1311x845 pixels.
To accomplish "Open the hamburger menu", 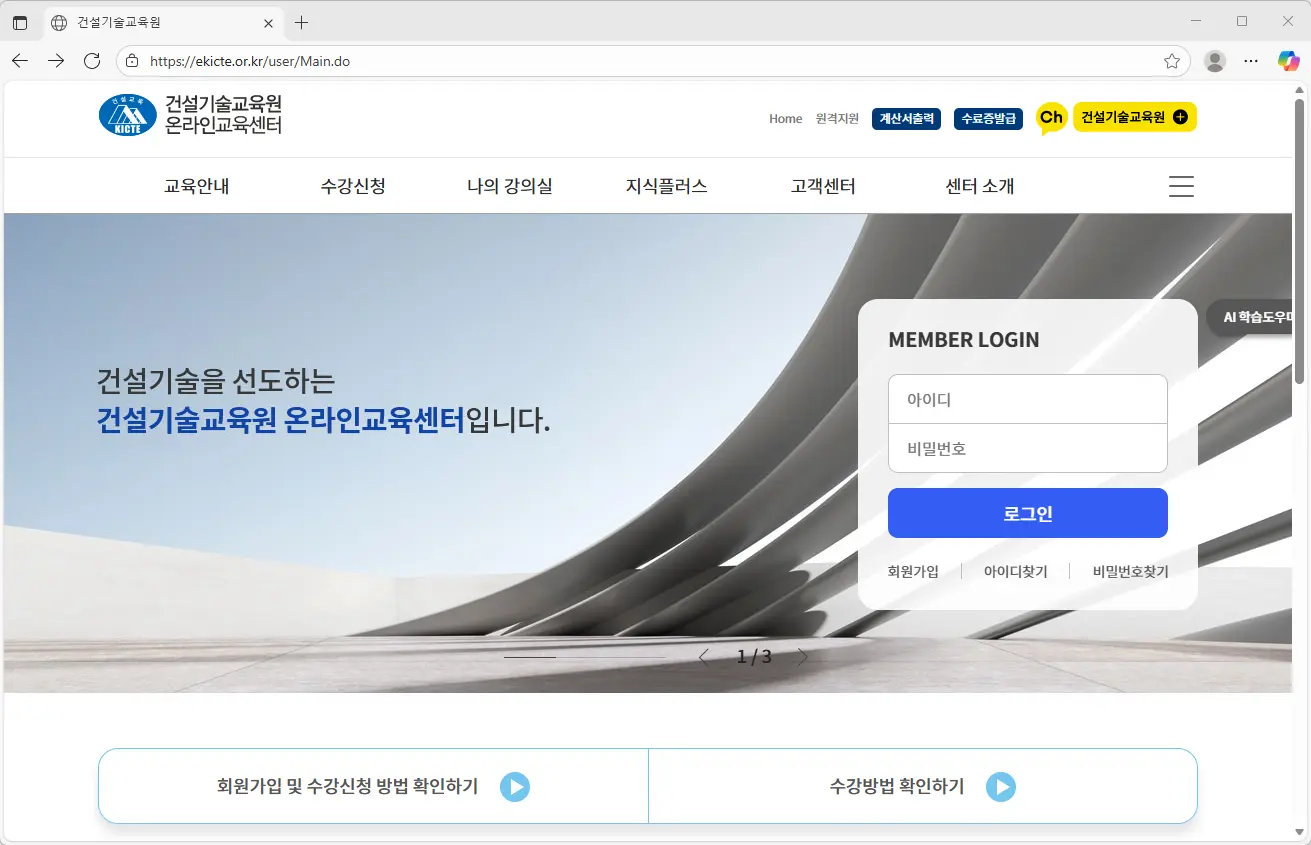I will (x=1180, y=186).
